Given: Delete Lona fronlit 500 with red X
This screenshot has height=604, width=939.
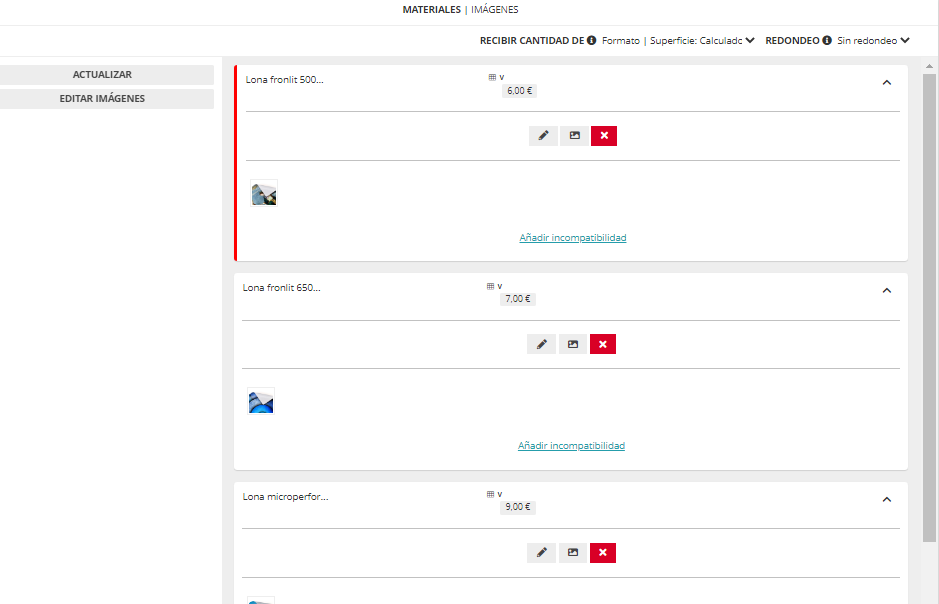Looking at the screenshot, I should click(604, 136).
